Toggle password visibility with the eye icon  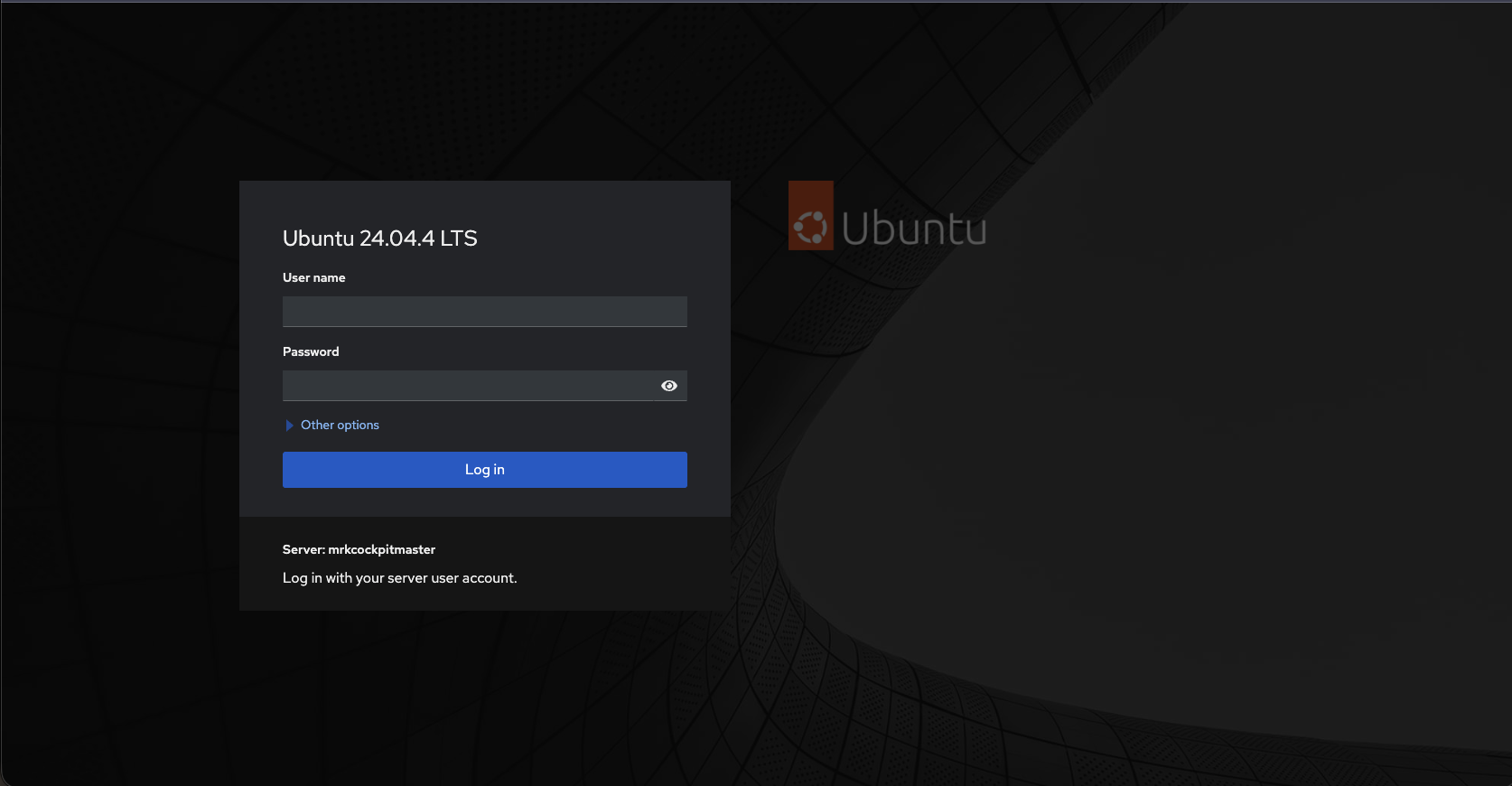tap(669, 386)
